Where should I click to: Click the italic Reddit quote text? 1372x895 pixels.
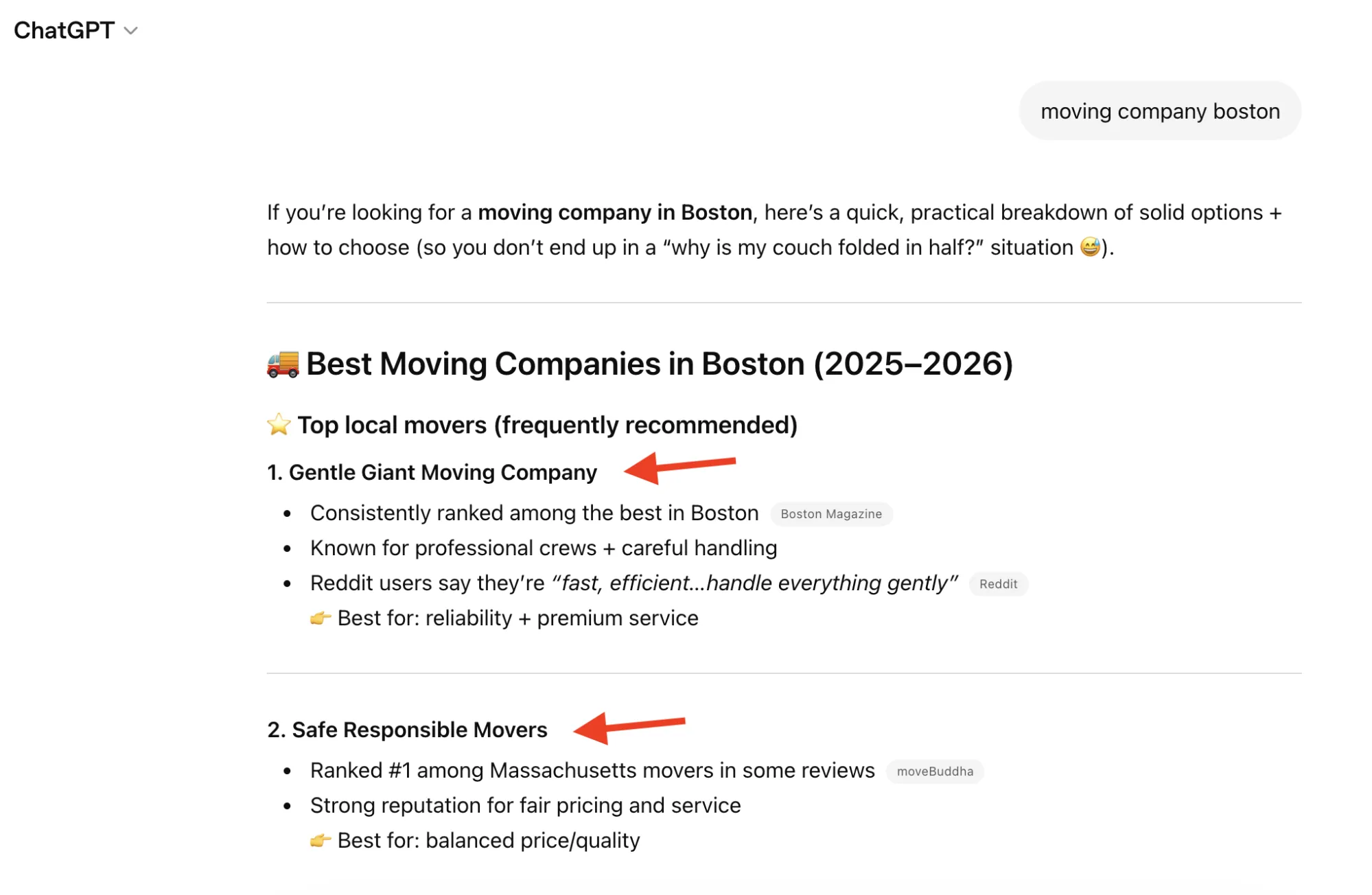pyautogui.click(x=754, y=583)
